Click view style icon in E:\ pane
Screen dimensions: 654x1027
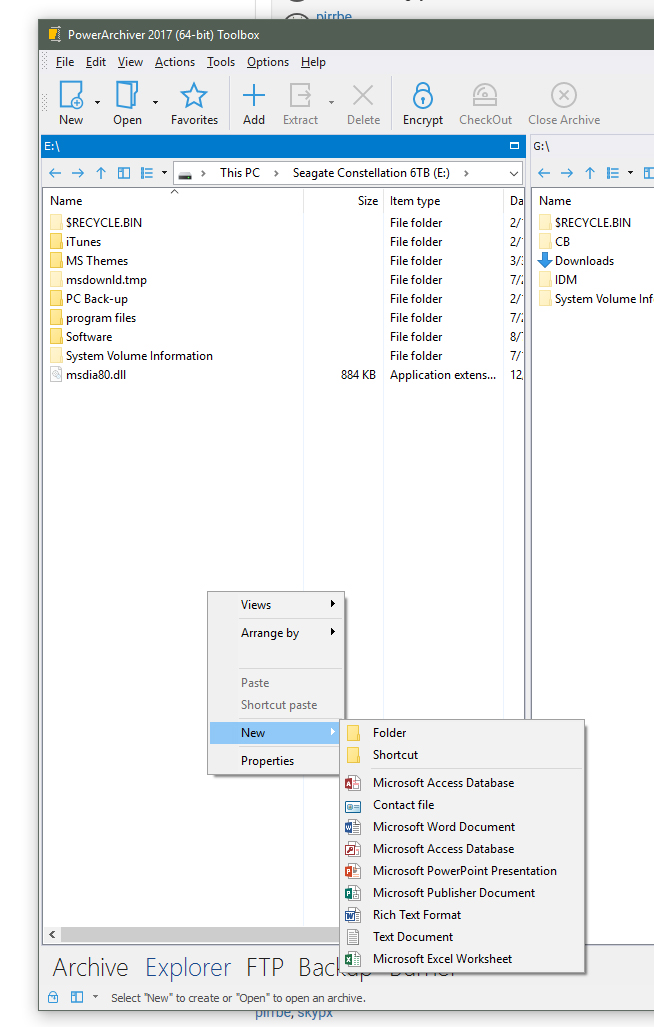coord(147,173)
